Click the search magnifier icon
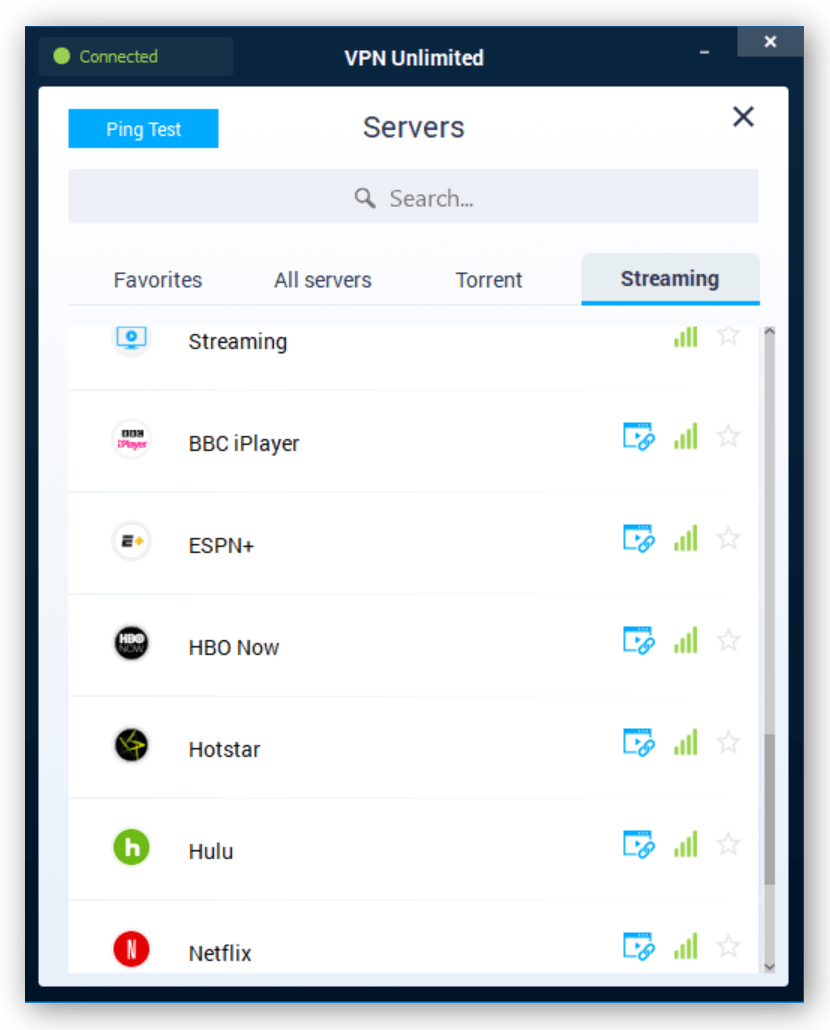The width and height of the screenshot is (830, 1030). 365,198
